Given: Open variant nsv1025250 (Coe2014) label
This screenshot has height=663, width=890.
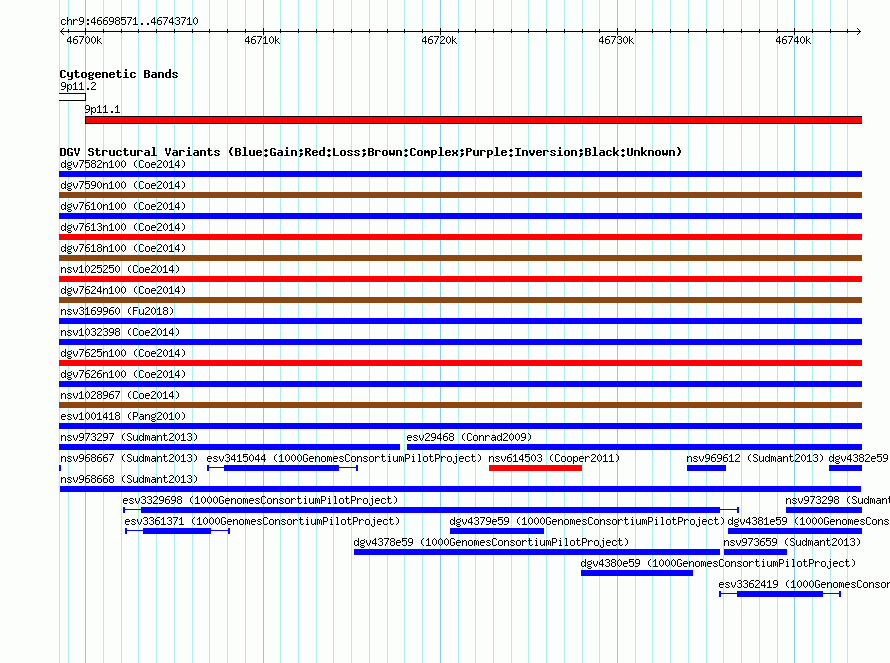Looking at the screenshot, I should (120, 269).
